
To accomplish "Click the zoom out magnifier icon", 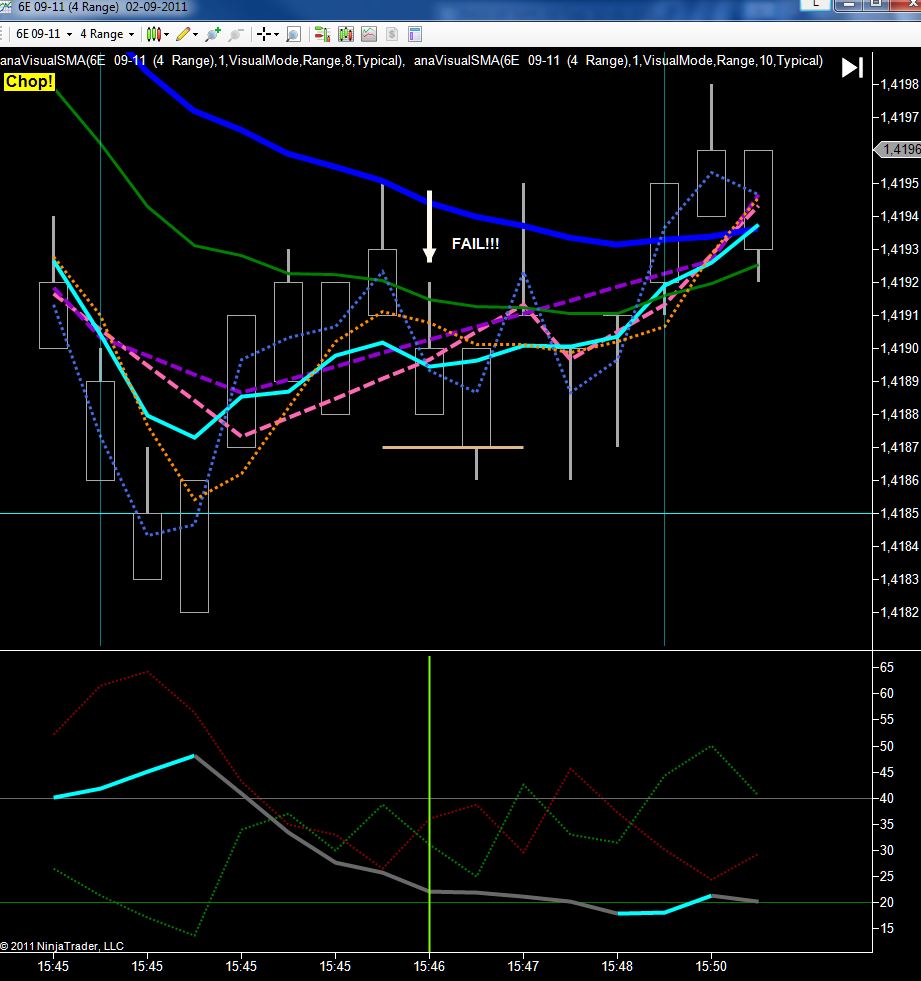I will click(x=235, y=34).
